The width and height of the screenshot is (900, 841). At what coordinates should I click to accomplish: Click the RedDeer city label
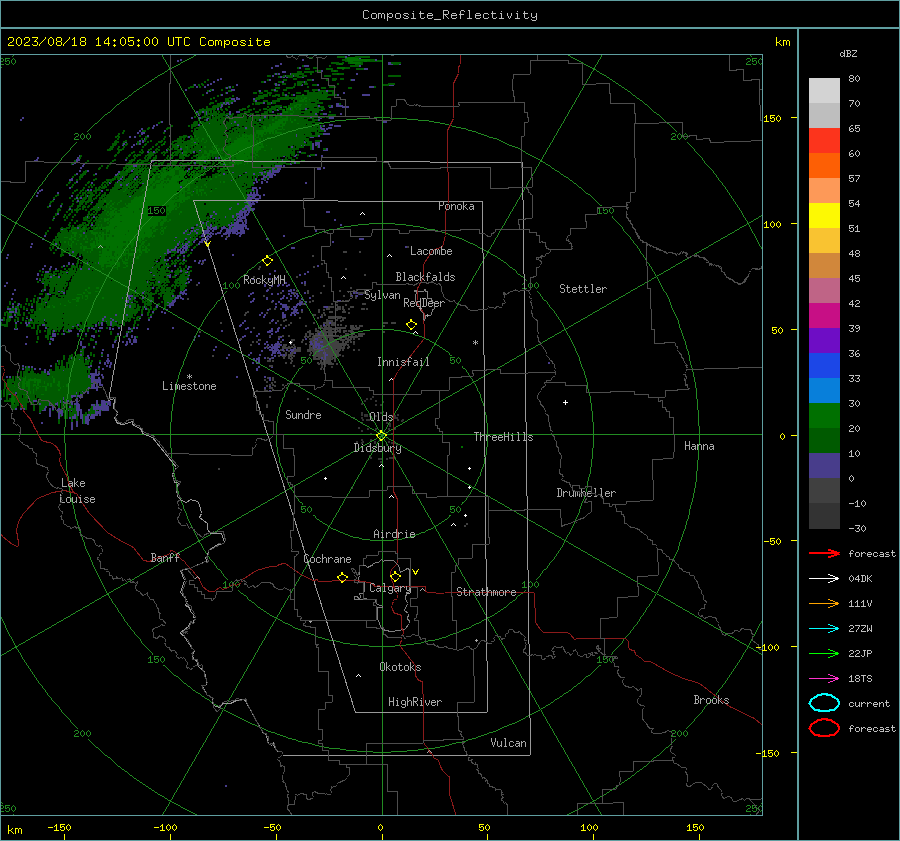point(424,303)
